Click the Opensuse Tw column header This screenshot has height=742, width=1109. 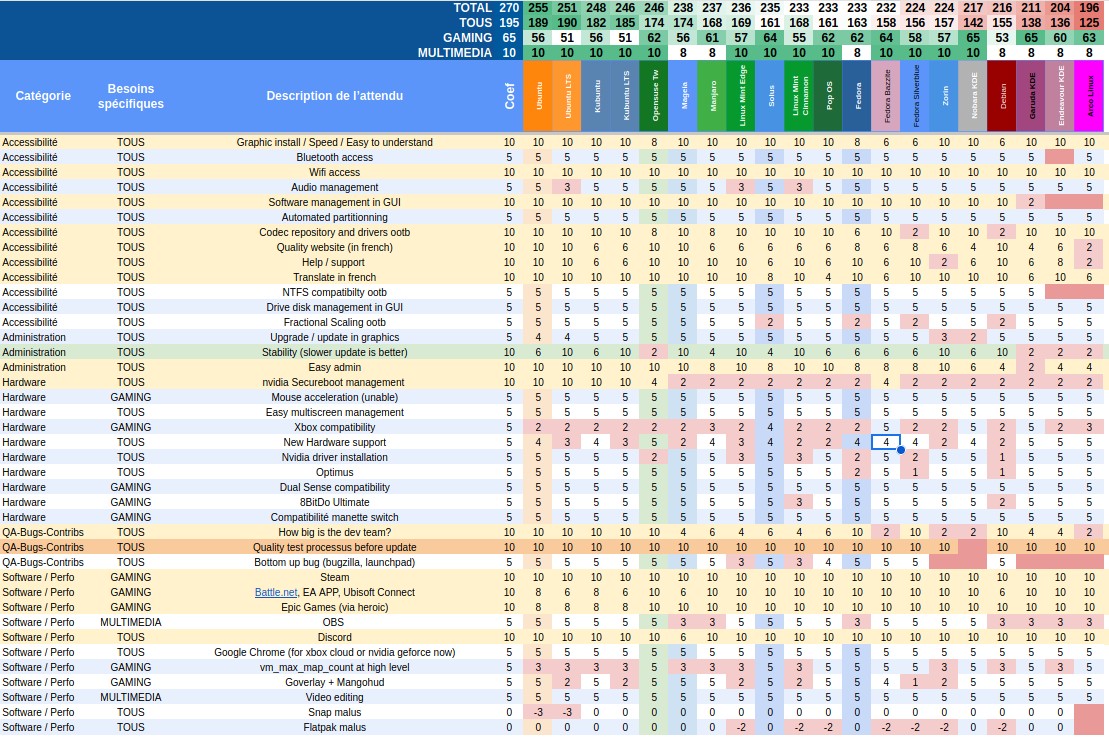pyautogui.click(x=654, y=96)
